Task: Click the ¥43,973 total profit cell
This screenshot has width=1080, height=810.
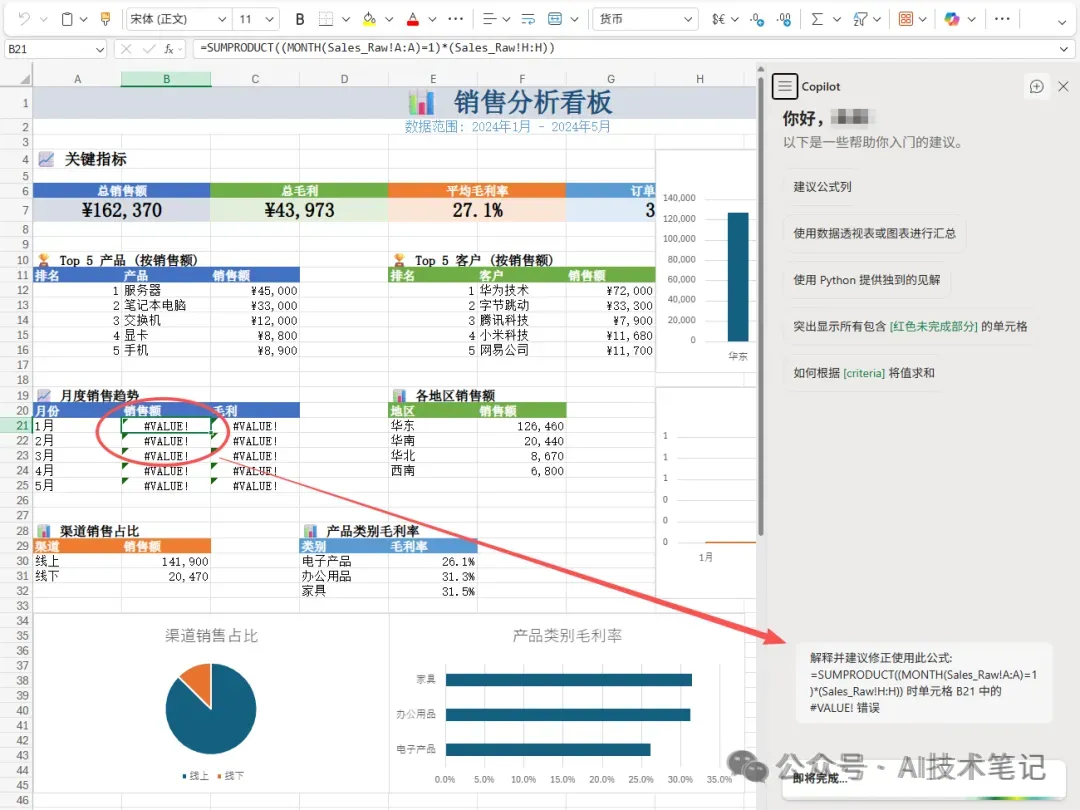Action: click(299, 210)
